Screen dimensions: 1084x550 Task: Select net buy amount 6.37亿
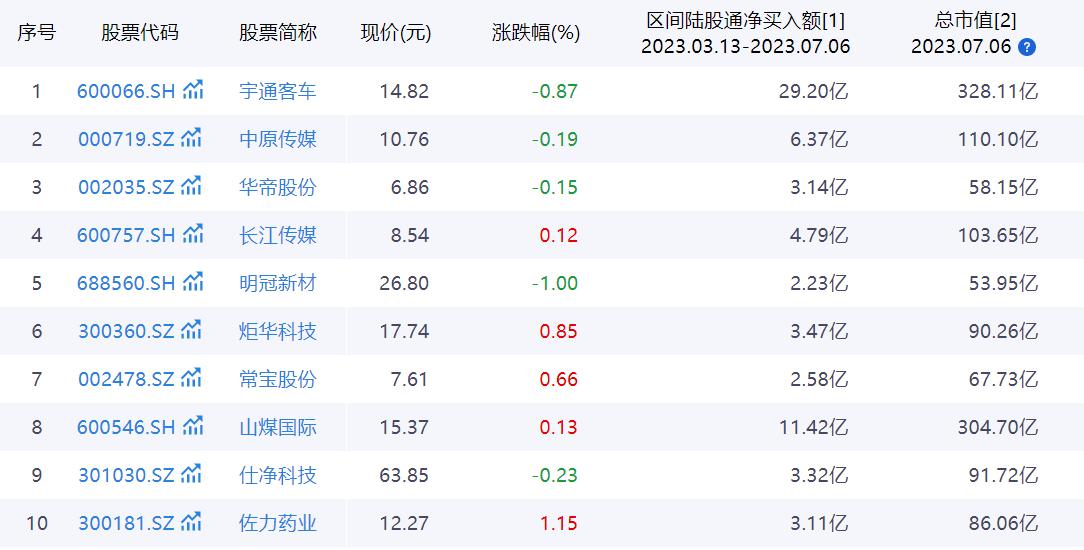coord(819,140)
